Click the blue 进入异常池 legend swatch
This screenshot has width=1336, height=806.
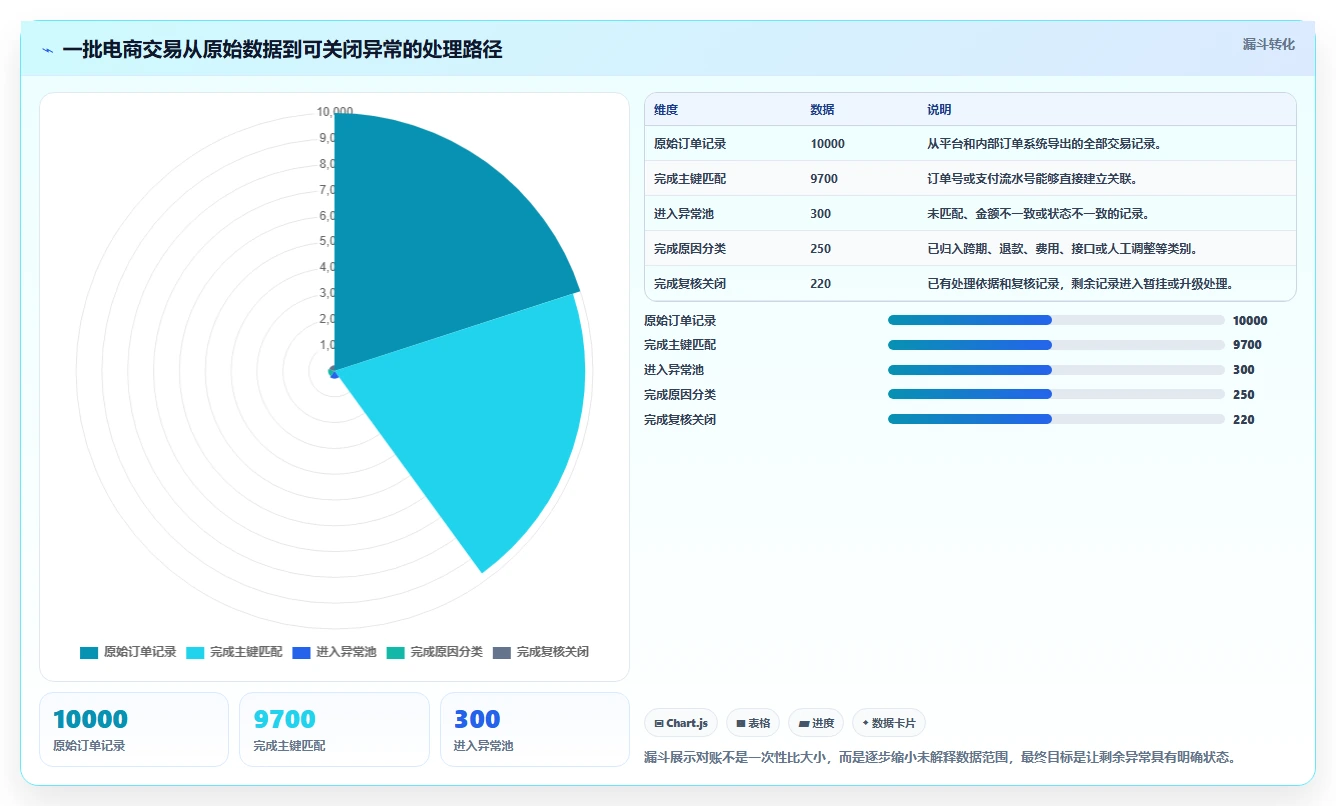302,652
